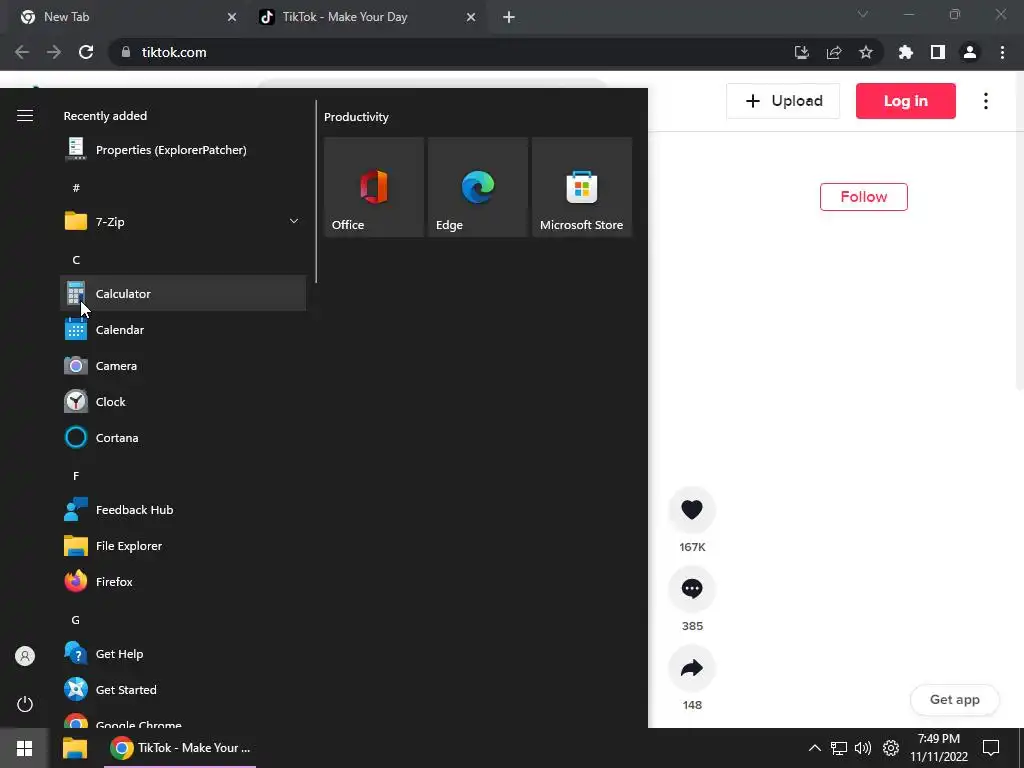Image resolution: width=1024 pixels, height=768 pixels.
Task: Open Chrome's three-dot menu
Action: 1002,52
